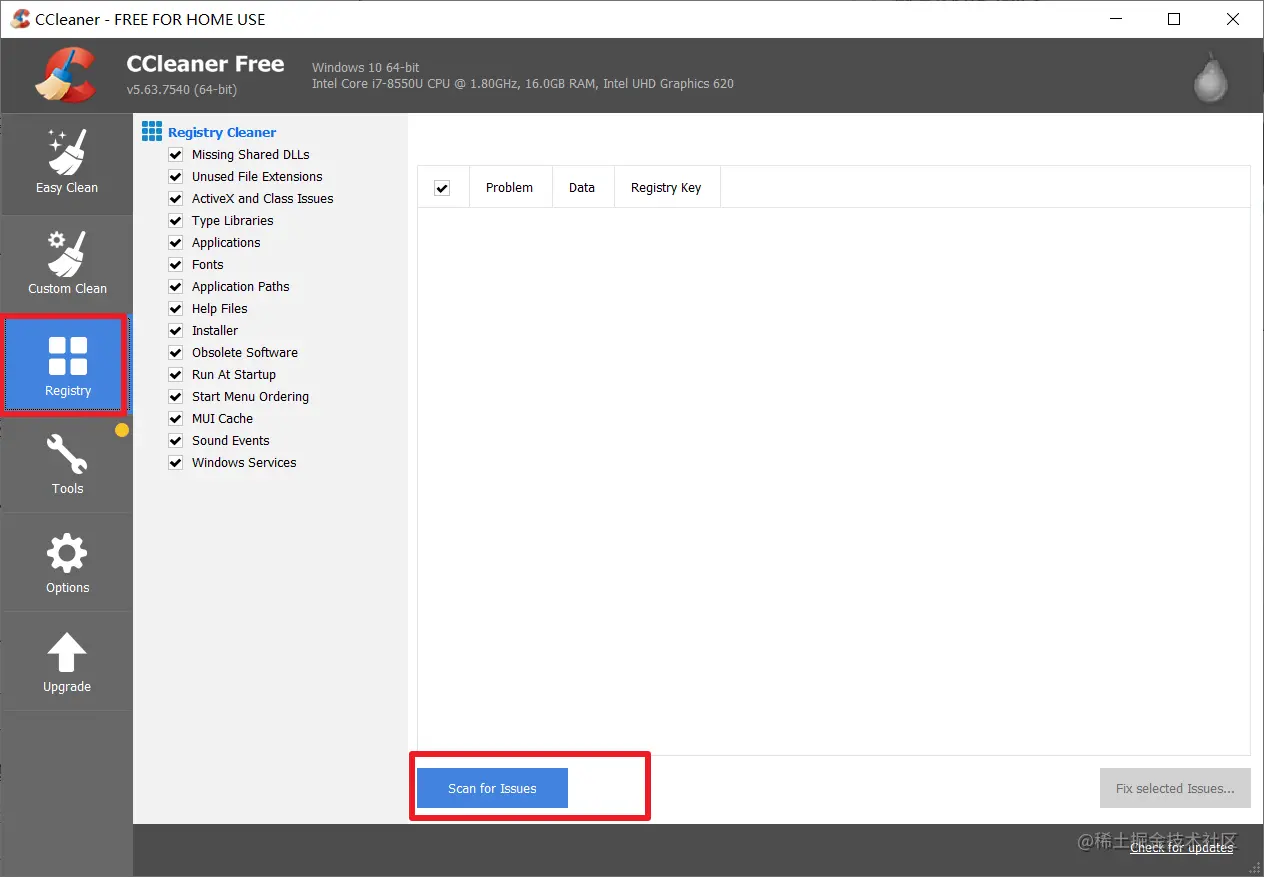Click the CCleaner Free title text
Image resolution: width=1264 pixels, height=877 pixels.
click(205, 64)
